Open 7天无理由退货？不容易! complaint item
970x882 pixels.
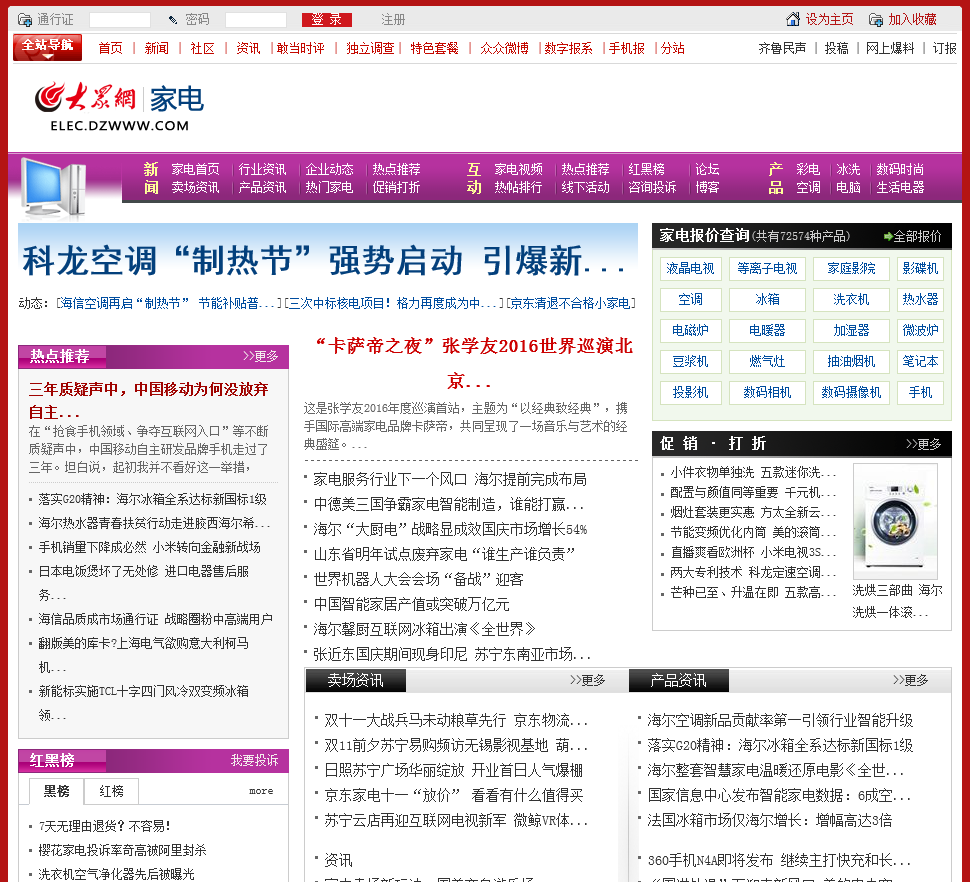pyautogui.click(x=105, y=826)
